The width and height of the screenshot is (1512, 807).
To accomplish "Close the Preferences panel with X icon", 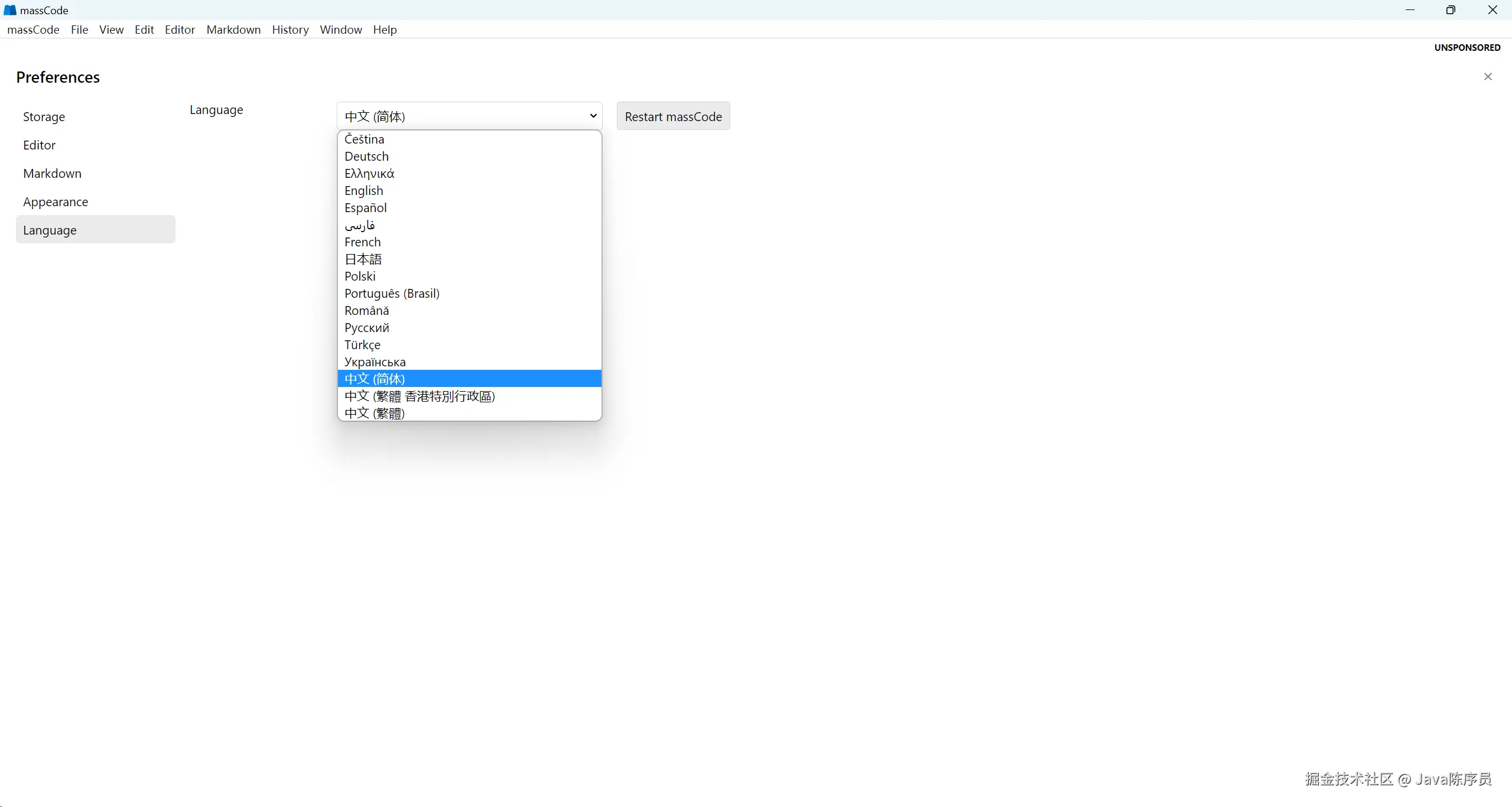I will click(x=1487, y=77).
